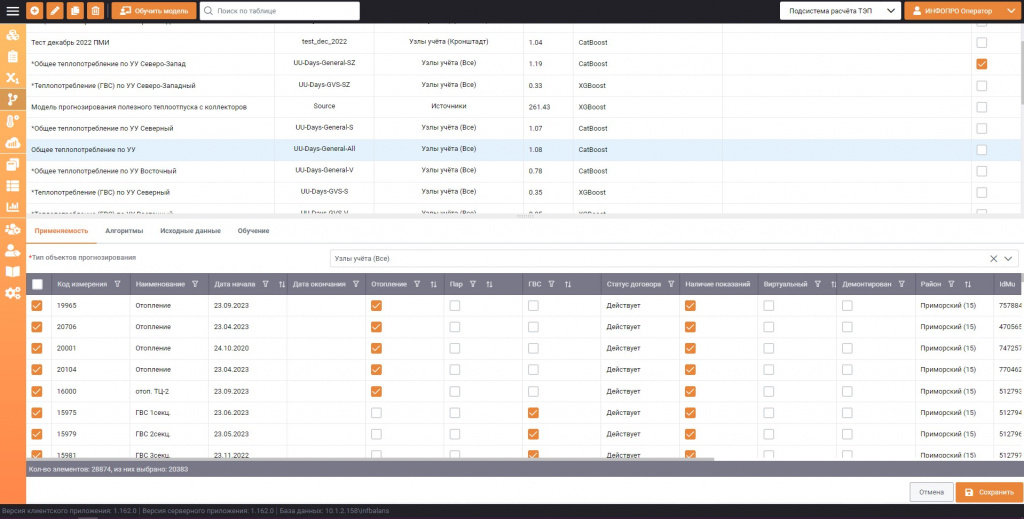Select the *Общее теплопотребление по УУ Восточный row
Screen dimensions: 1024x519
pos(524,171)
